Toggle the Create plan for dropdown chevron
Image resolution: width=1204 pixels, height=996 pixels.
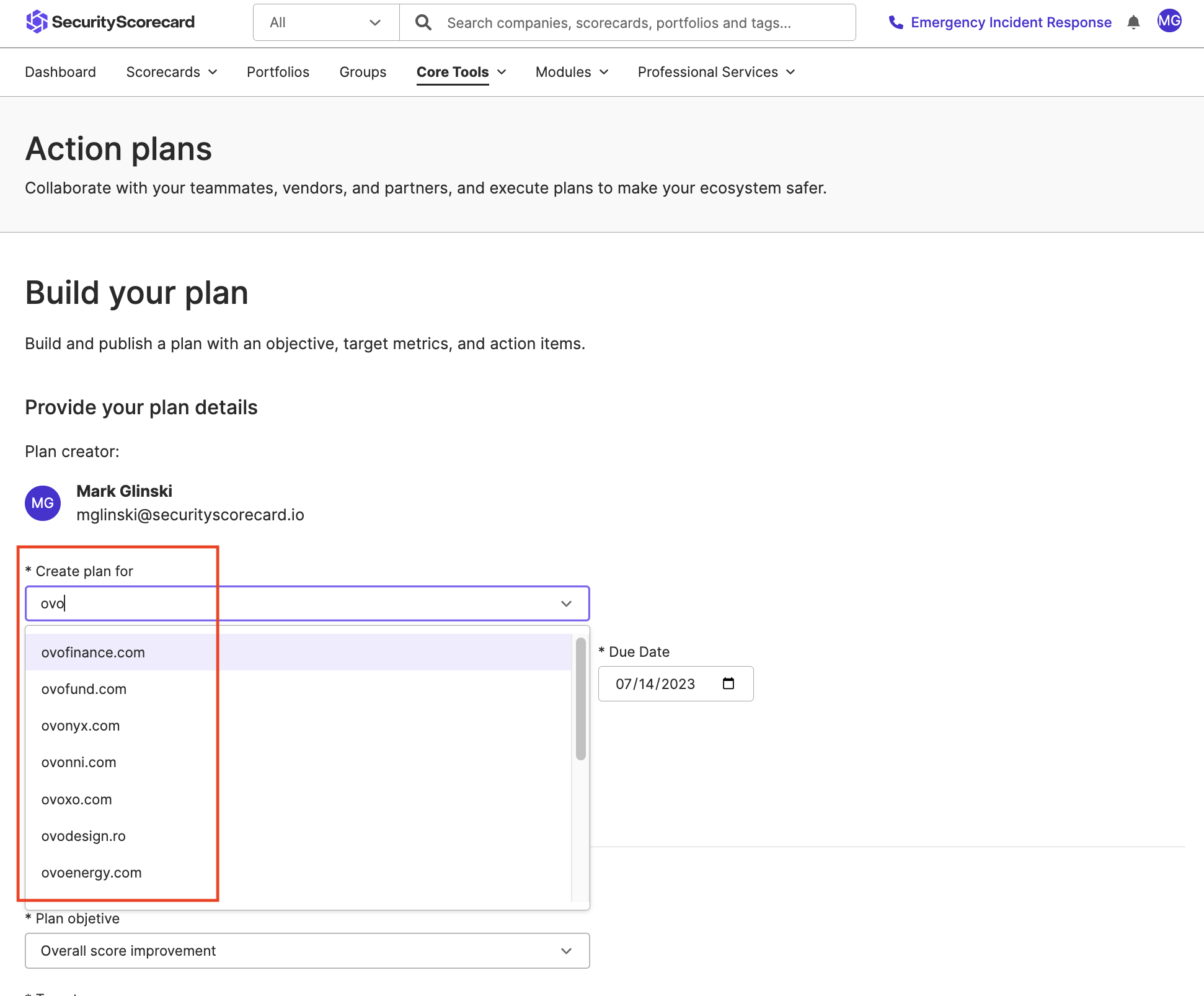pos(566,603)
